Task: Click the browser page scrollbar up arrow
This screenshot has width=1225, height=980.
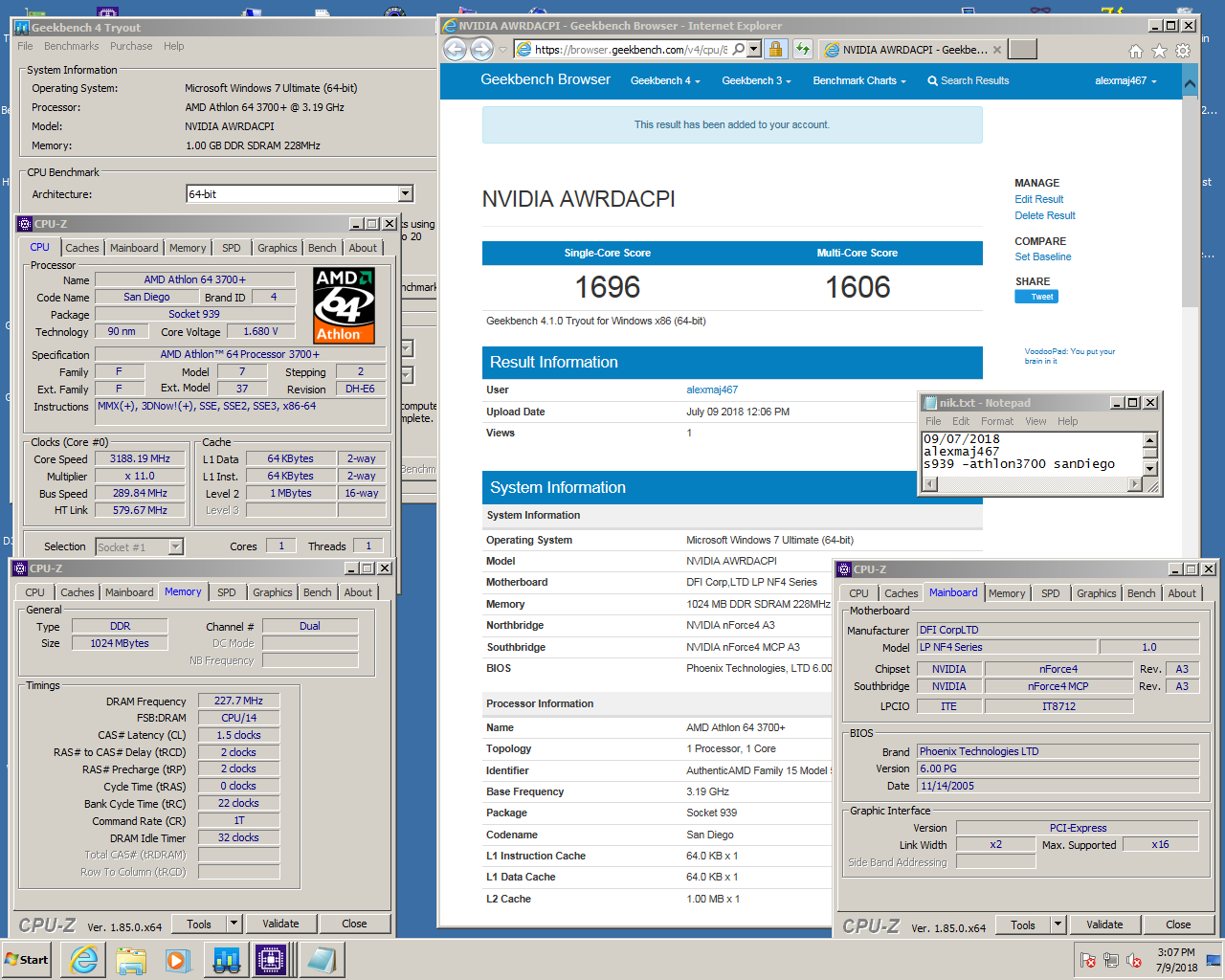Action: point(1190,83)
